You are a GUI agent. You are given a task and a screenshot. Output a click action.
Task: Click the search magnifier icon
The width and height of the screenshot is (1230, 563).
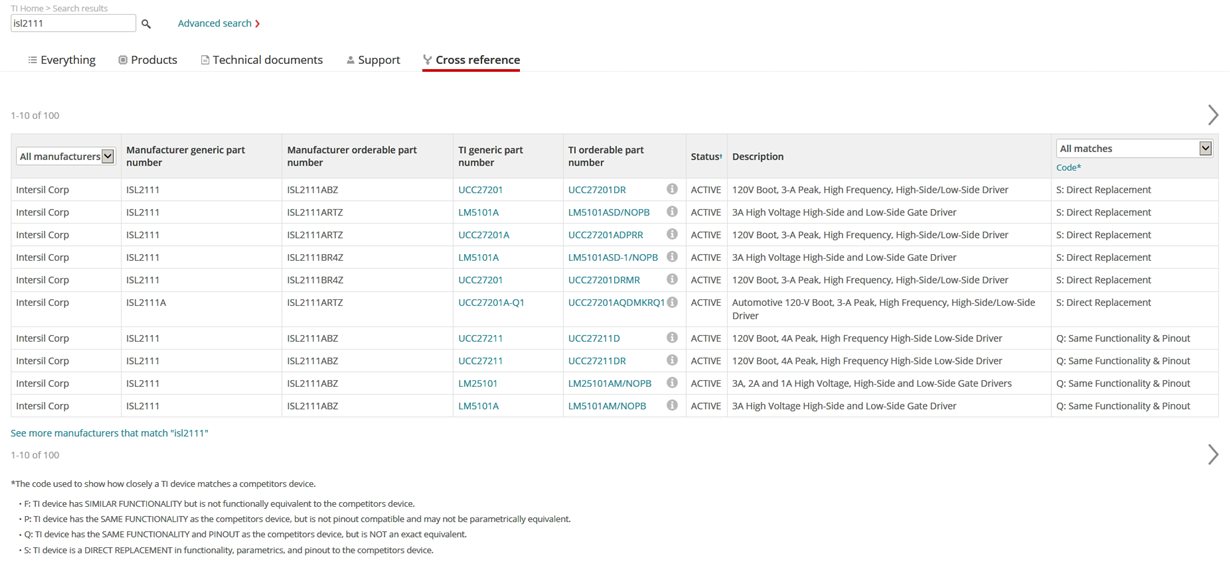[146, 23]
